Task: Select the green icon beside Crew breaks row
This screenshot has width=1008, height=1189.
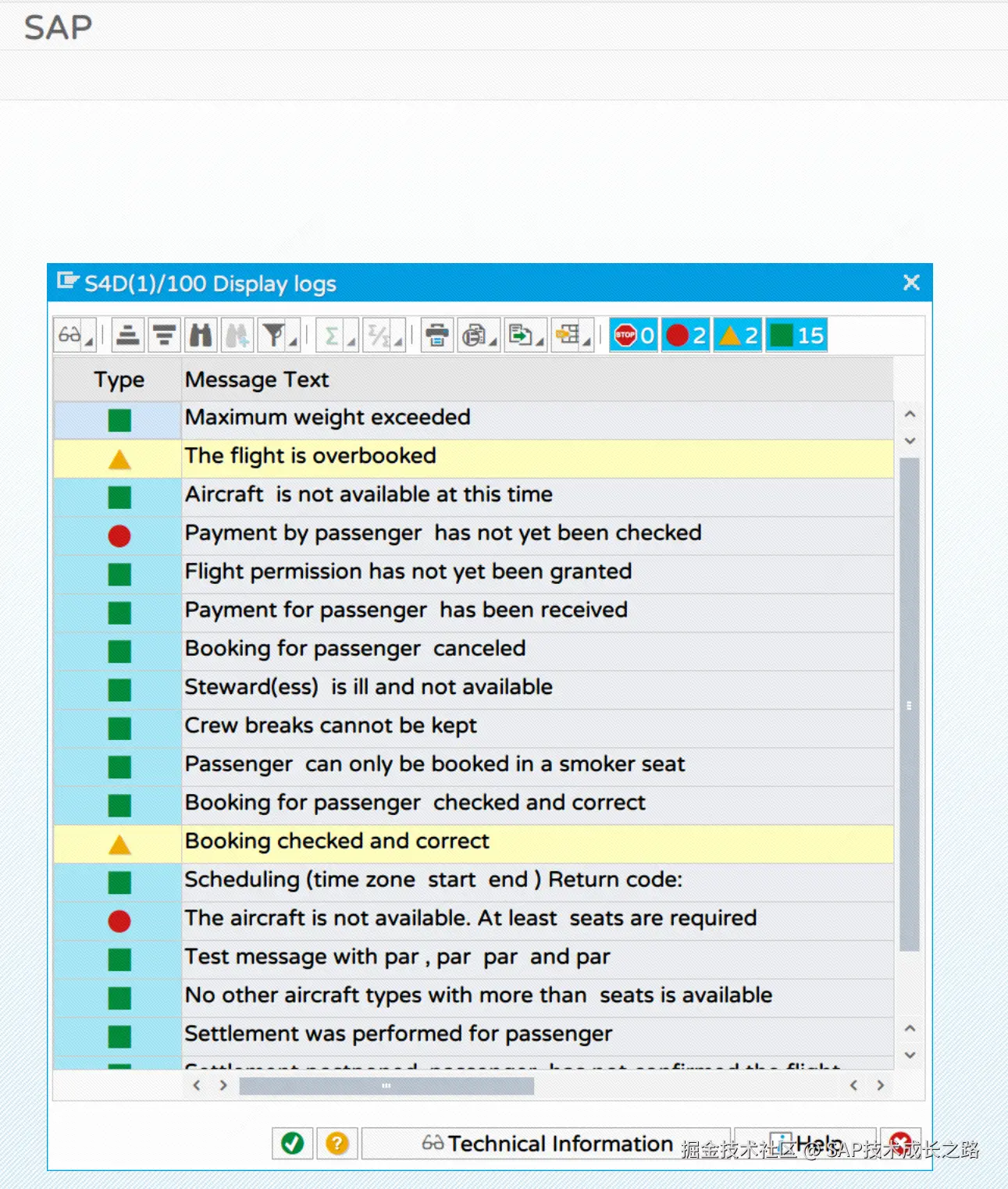Action: tap(119, 728)
